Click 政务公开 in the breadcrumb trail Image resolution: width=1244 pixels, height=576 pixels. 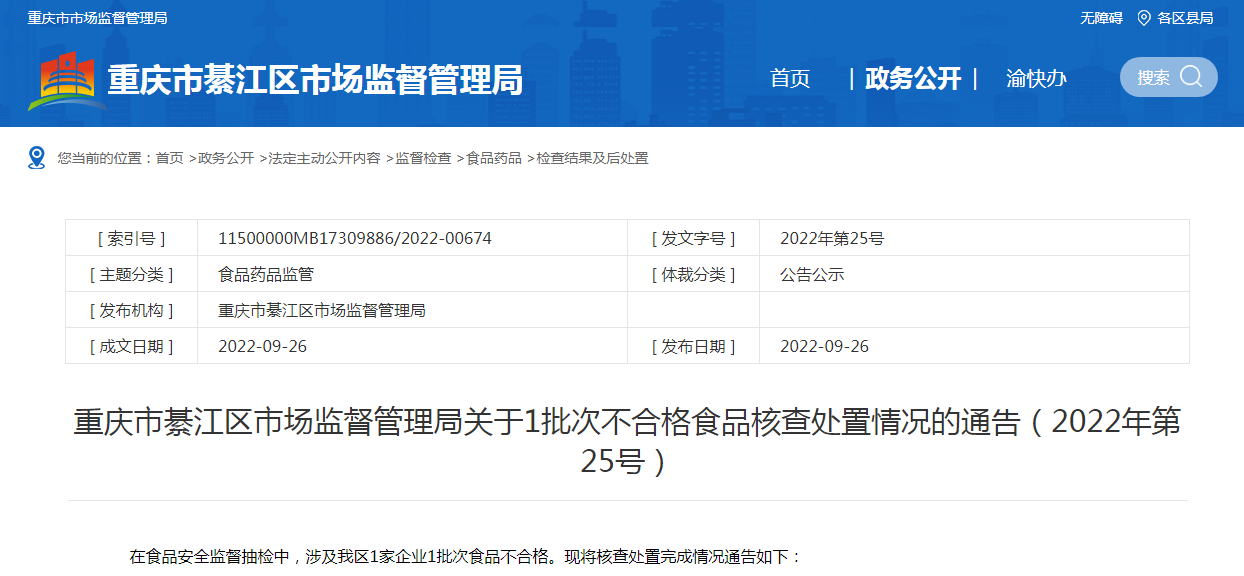(226, 158)
